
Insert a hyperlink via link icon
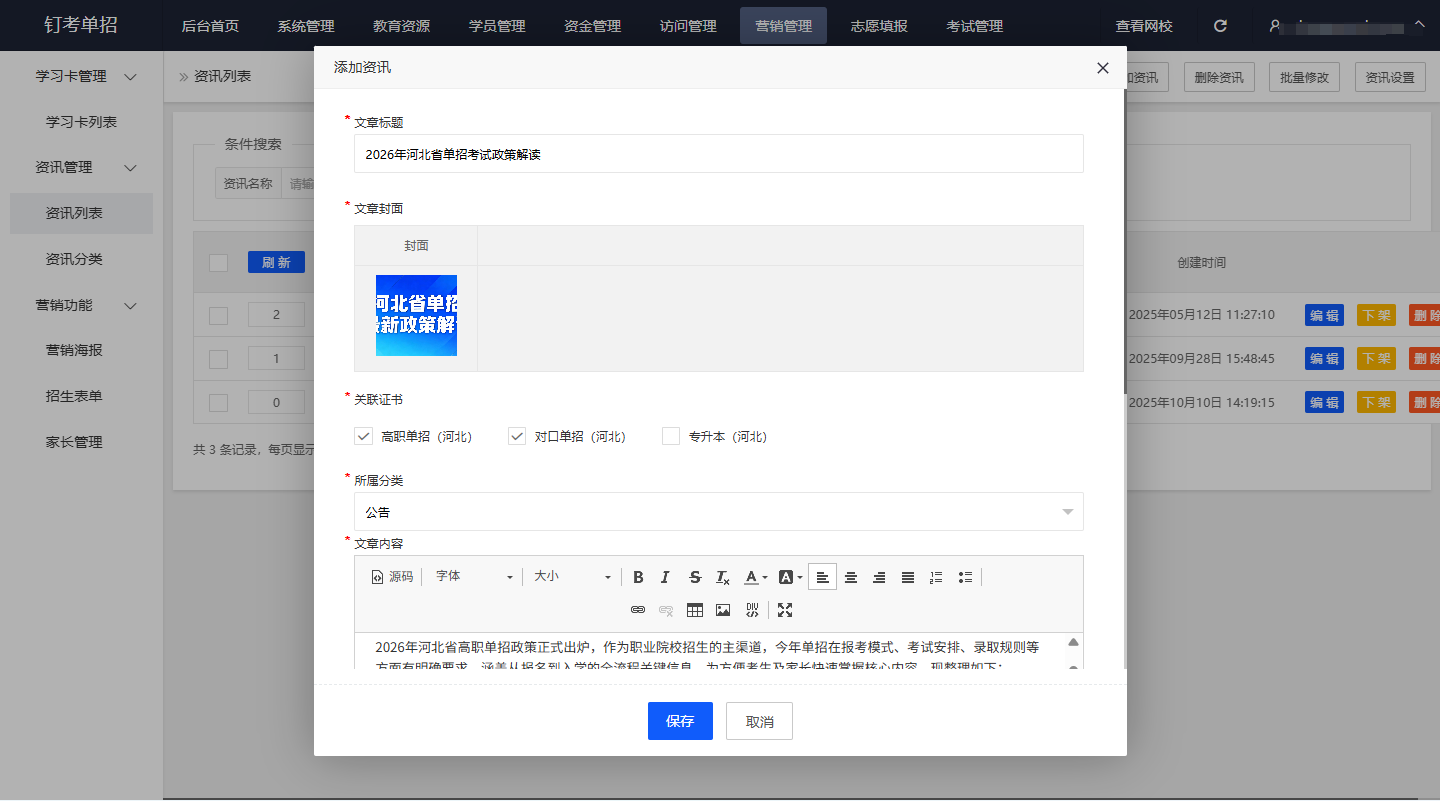[x=637, y=609]
